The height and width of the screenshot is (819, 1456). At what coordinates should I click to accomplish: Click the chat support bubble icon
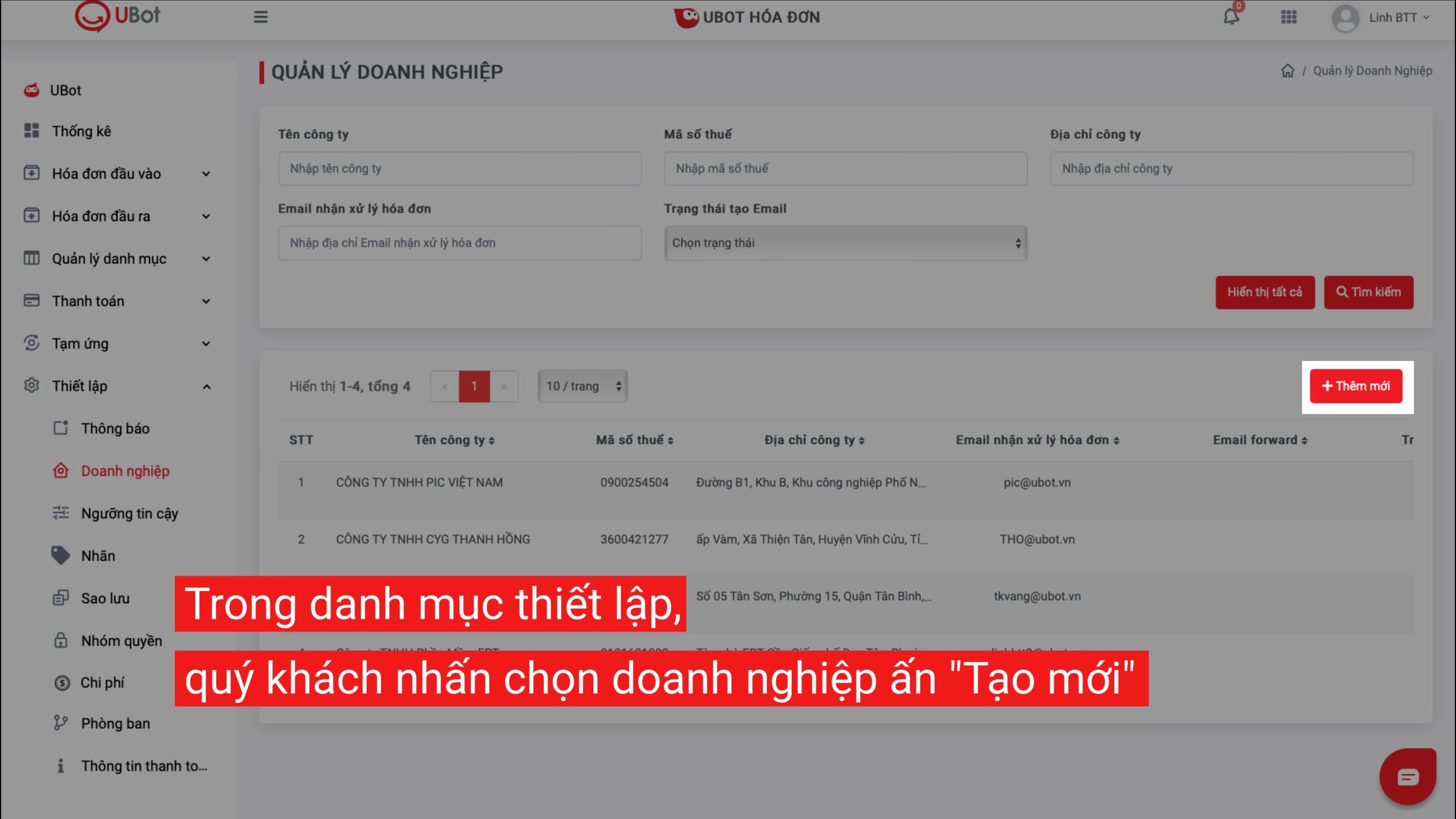tap(1407, 777)
